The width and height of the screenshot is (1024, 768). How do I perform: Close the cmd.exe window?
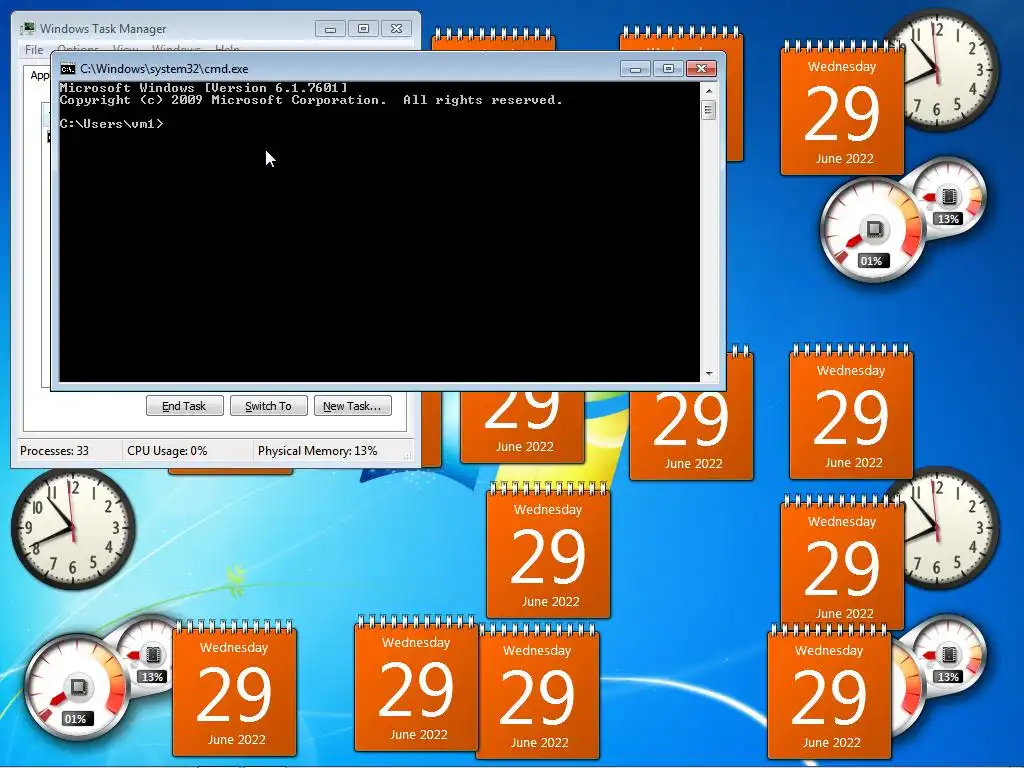(701, 68)
